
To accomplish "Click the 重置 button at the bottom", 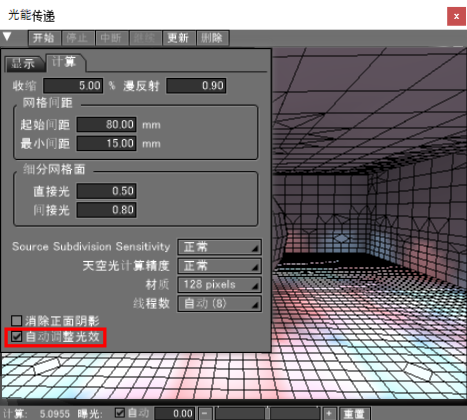I will pyautogui.click(x=355, y=414).
